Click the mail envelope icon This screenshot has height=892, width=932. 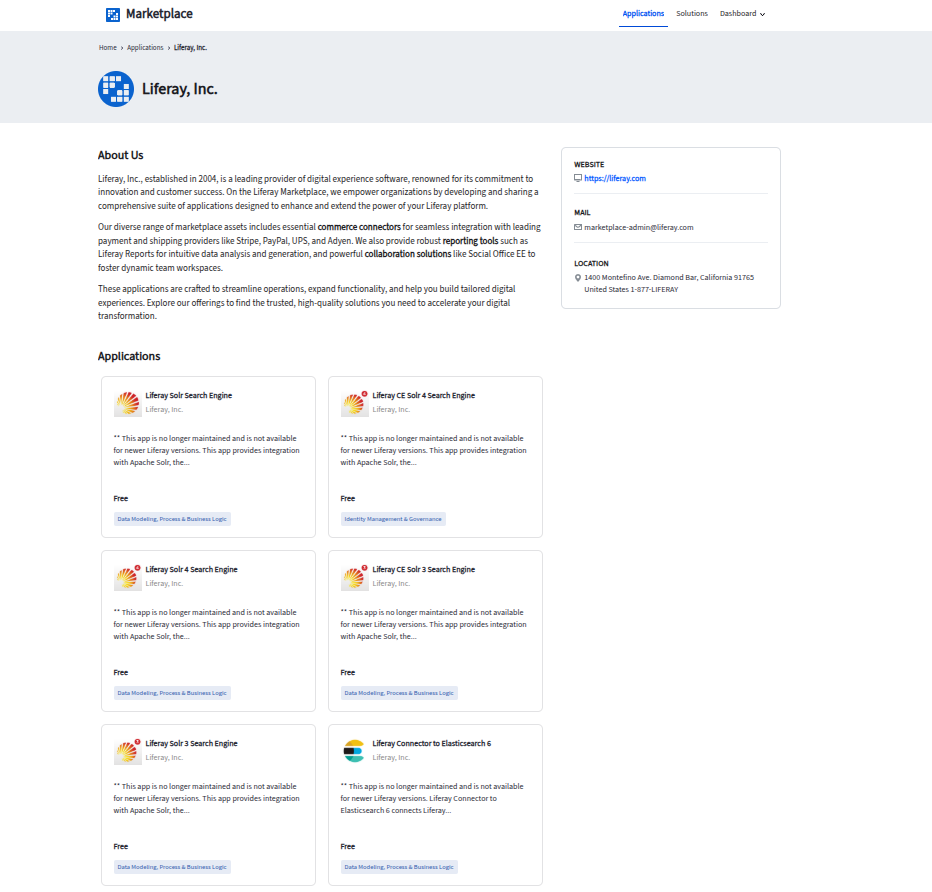(578, 228)
